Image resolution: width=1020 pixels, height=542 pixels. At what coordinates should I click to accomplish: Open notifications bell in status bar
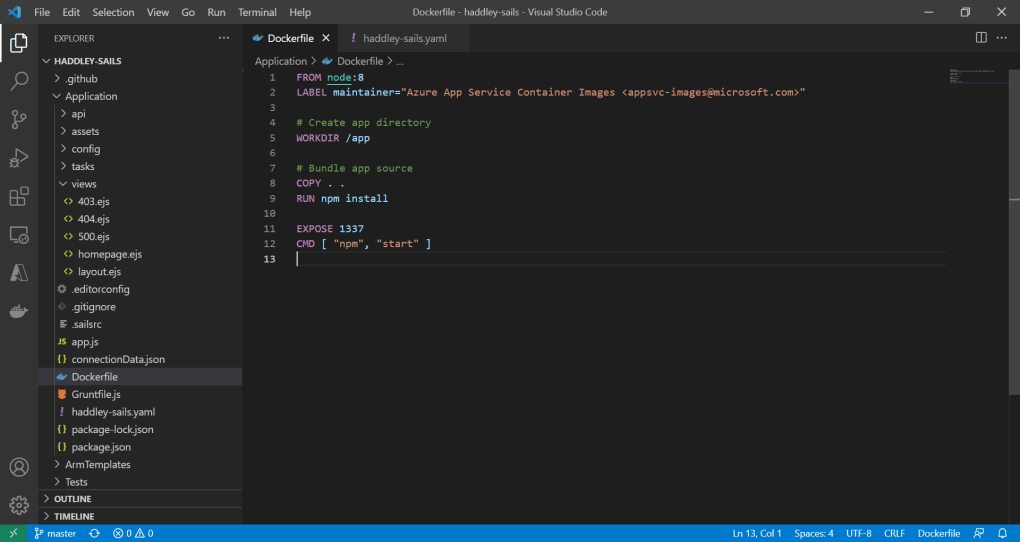(x=1002, y=533)
